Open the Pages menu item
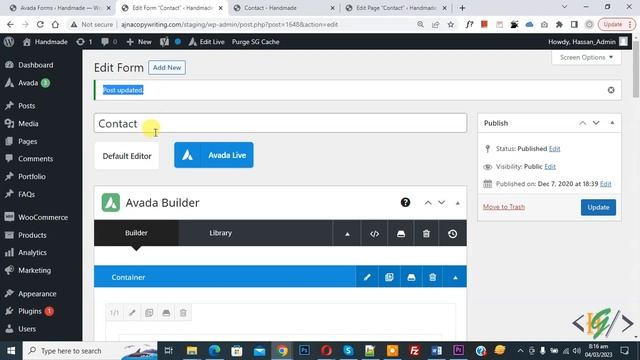 [x=27, y=141]
